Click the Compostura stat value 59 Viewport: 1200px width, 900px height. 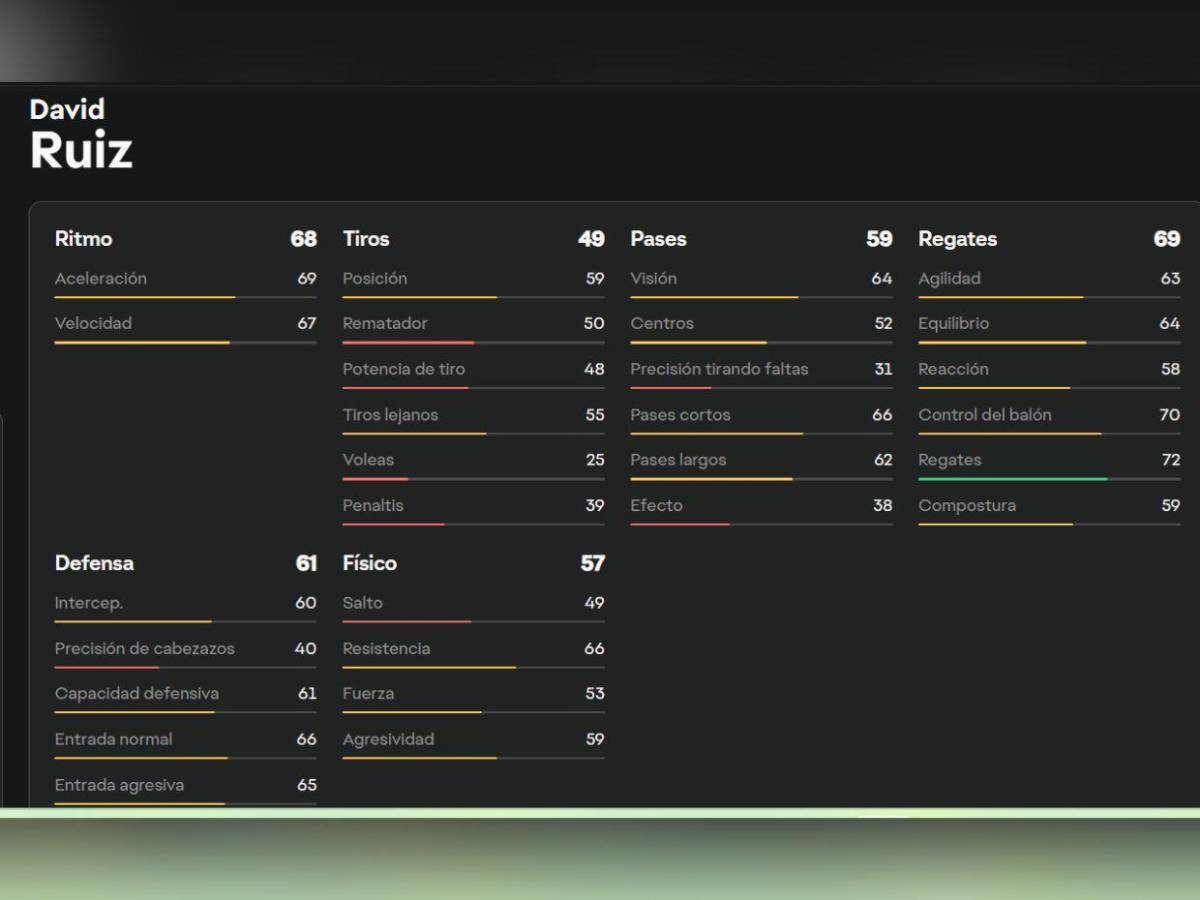[1170, 506]
